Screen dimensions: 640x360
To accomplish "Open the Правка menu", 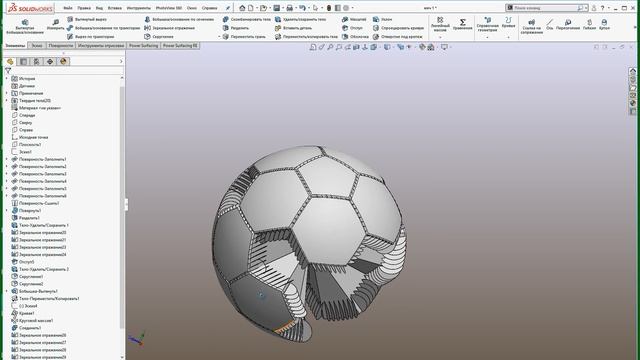I will pyautogui.click(x=84, y=8).
